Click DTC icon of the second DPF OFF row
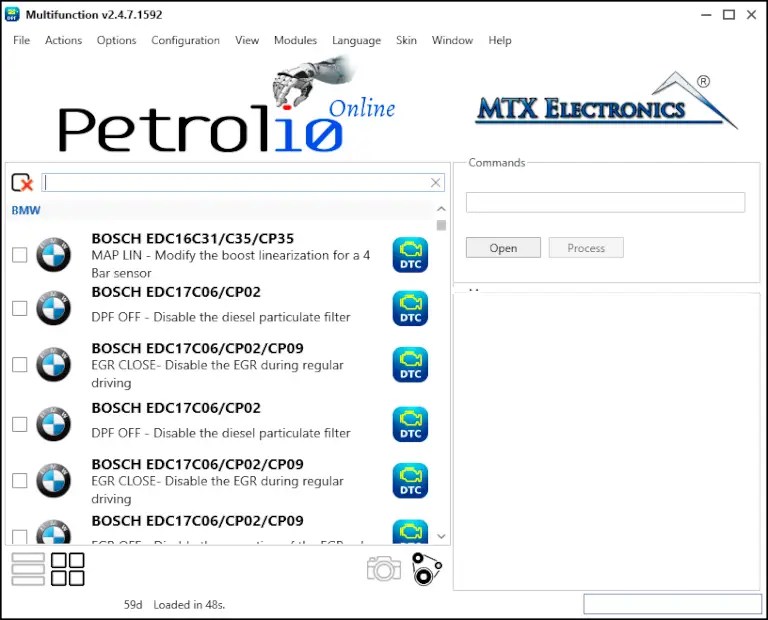This screenshot has height=620, width=768. (x=410, y=425)
